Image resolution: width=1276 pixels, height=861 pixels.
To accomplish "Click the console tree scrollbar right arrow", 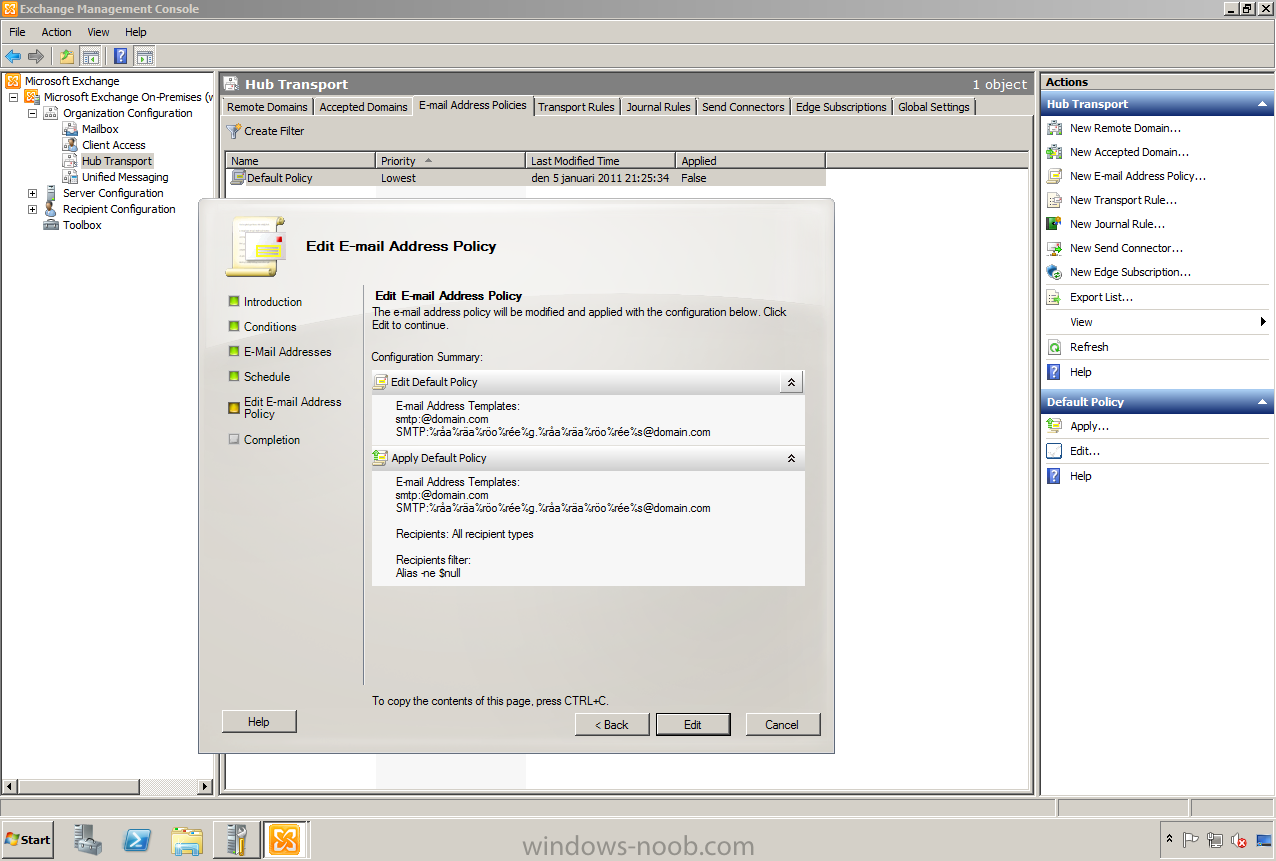I will tap(206, 786).
